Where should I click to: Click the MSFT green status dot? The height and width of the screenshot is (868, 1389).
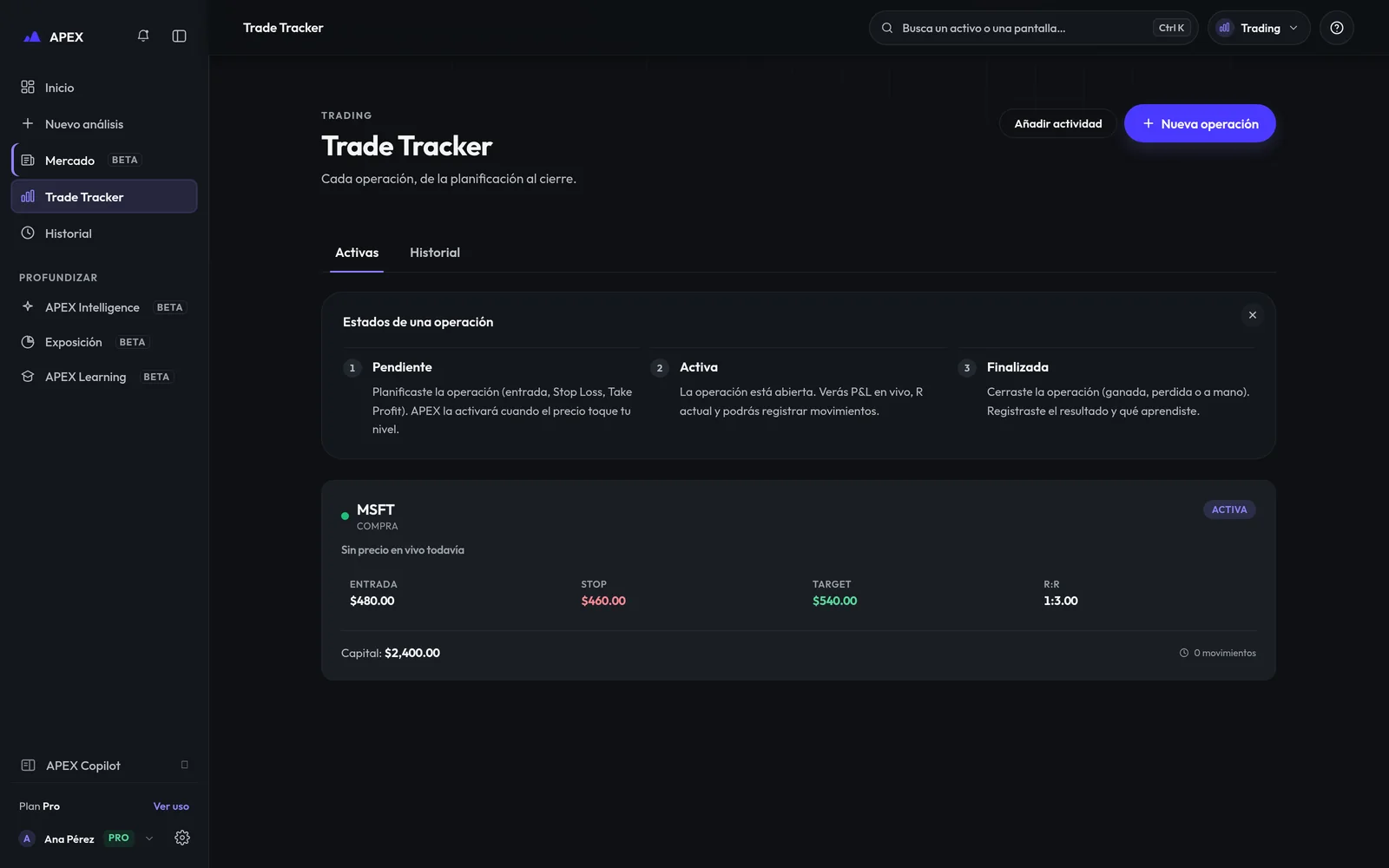tap(345, 516)
